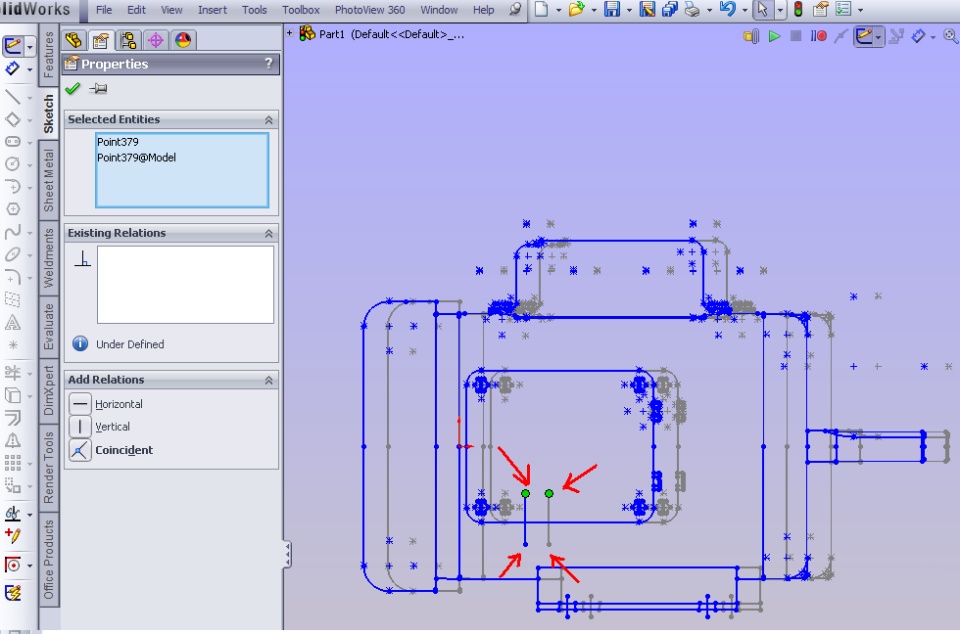Open the FeatureManager design tree tab icon
The image size is (960, 634).
(74, 40)
